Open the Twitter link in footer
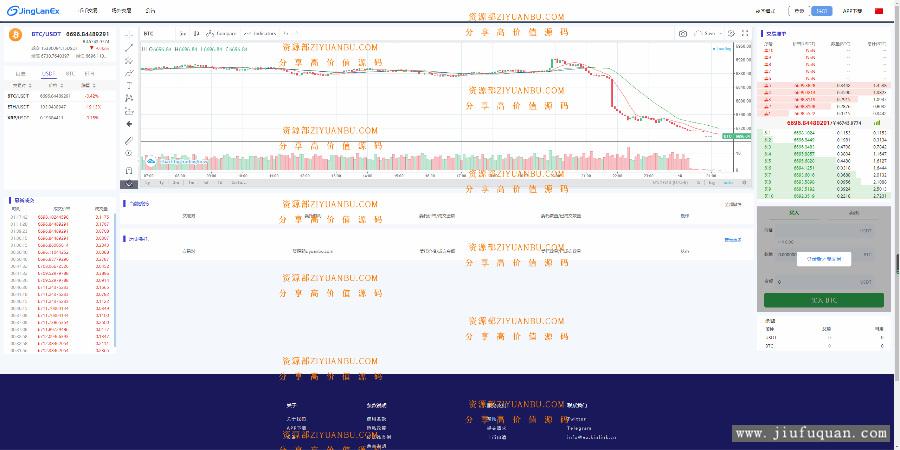The image size is (900, 450). (x=577, y=419)
